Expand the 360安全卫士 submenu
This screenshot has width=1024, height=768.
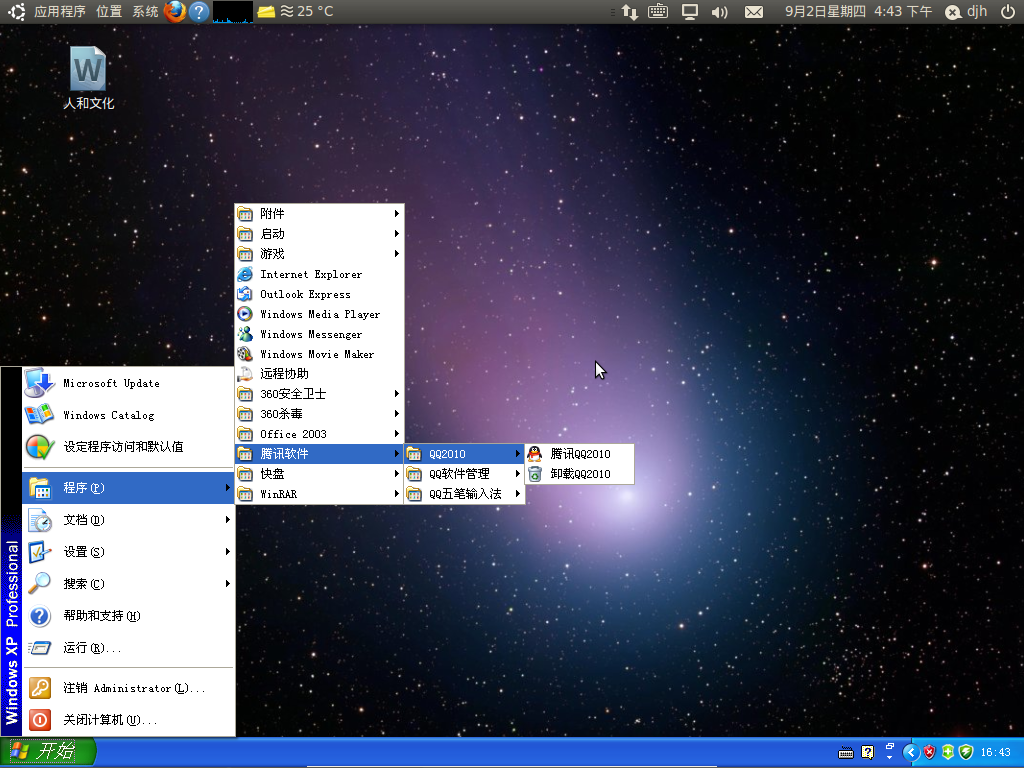319,394
